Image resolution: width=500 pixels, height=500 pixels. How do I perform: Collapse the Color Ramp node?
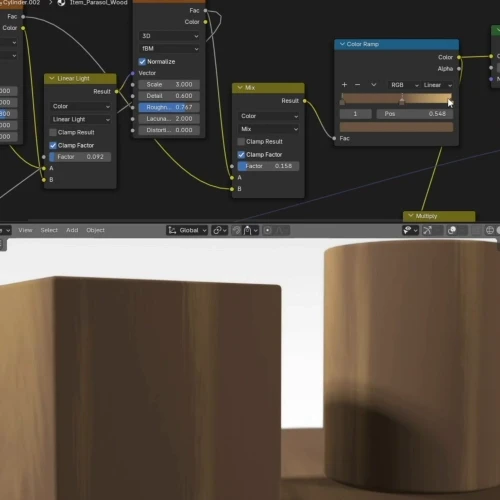pyautogui.click(x=342, y=44)
